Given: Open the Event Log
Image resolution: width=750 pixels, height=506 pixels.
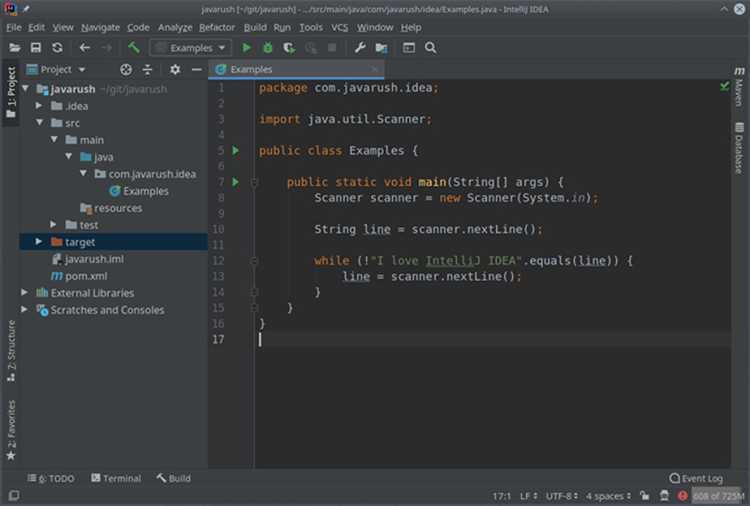Looking at the screenshot, I should pos(696,478).
